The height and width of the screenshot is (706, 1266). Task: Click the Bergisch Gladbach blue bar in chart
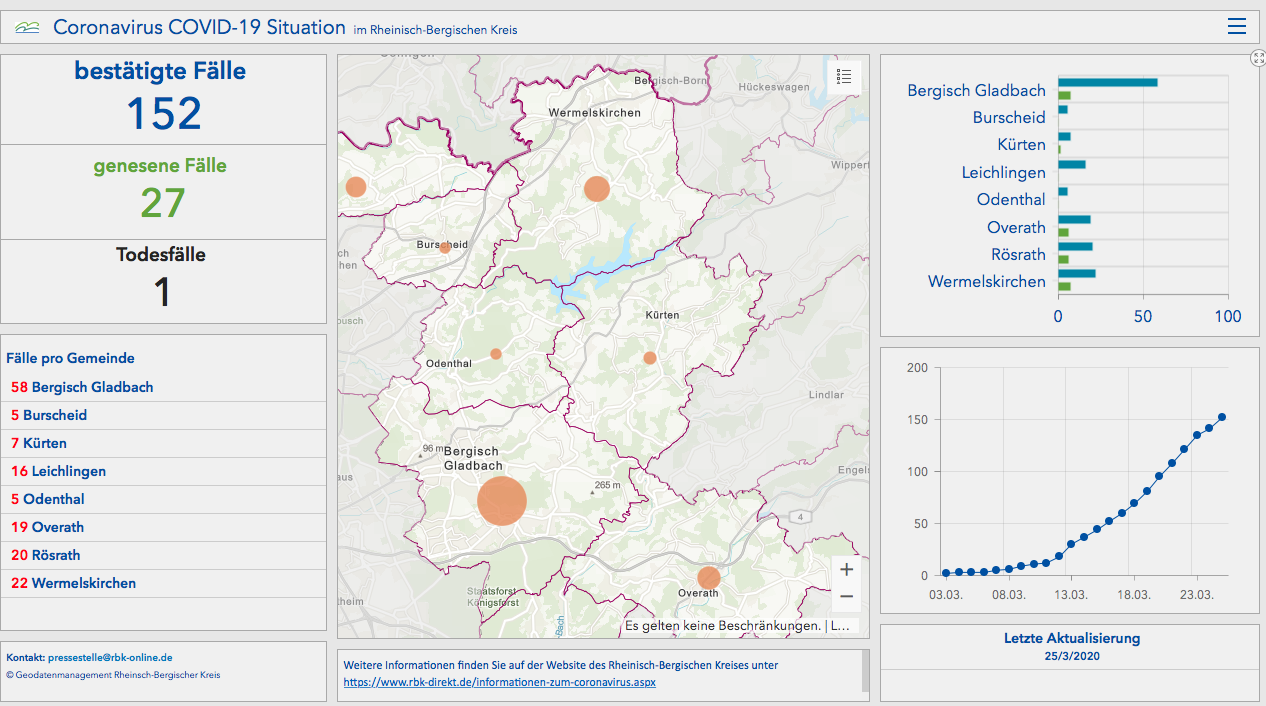point(1107,82)
